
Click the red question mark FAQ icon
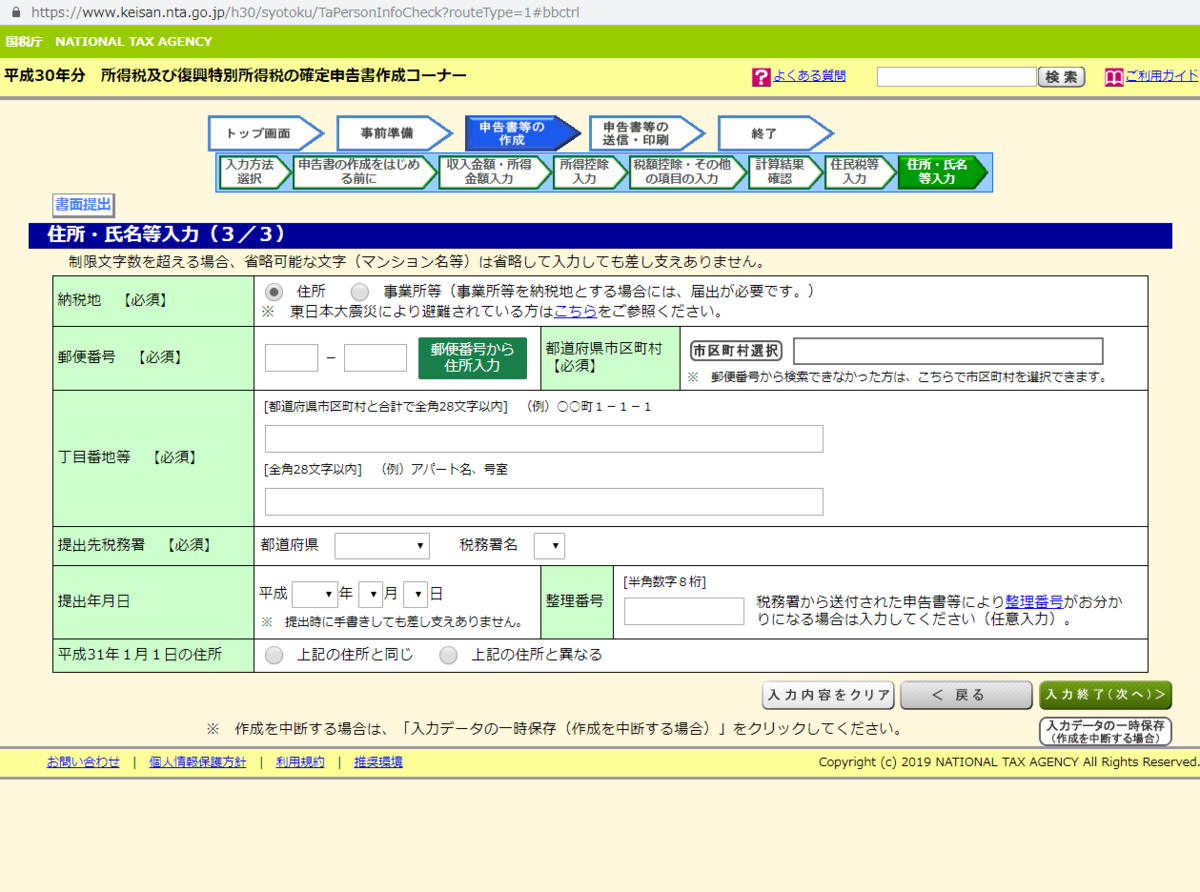pos(761,77)
